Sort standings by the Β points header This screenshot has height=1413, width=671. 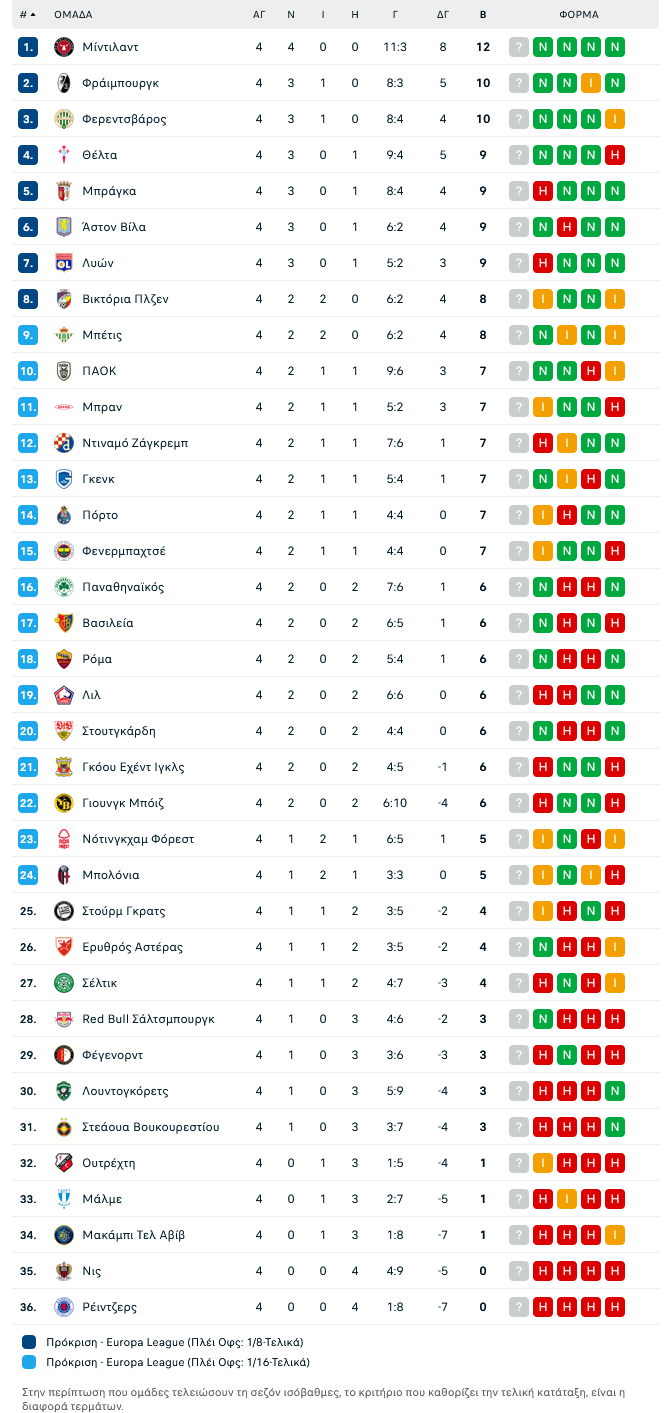point(483,15)
